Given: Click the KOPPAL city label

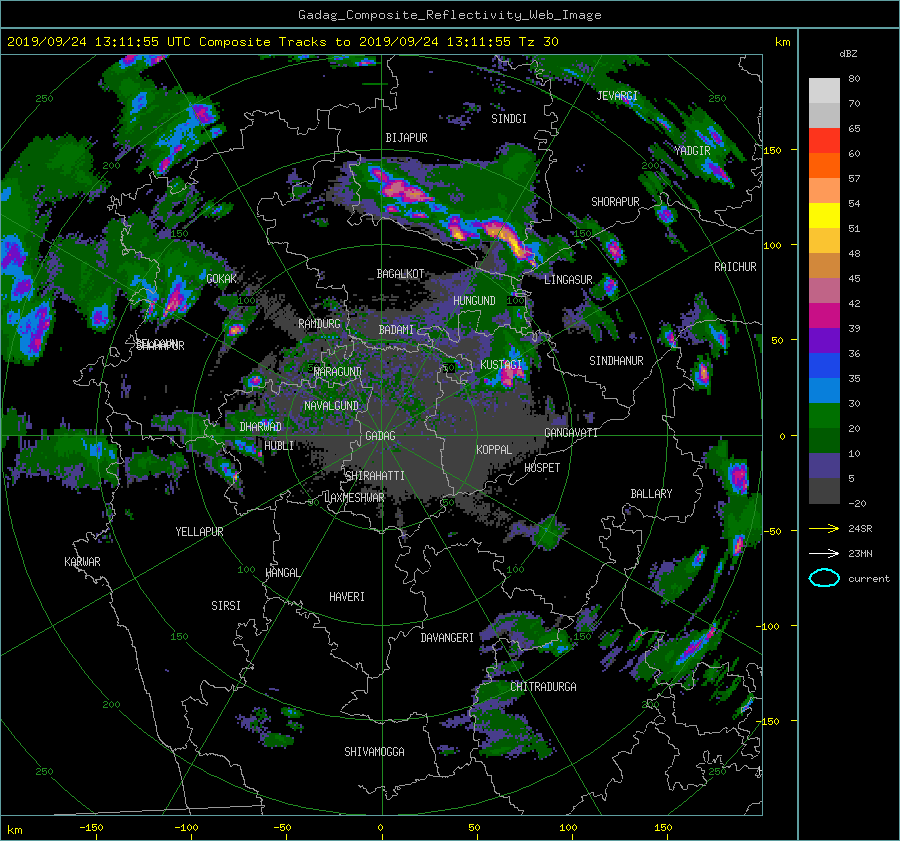Looking at the screenshot, I should pos(494,450).
